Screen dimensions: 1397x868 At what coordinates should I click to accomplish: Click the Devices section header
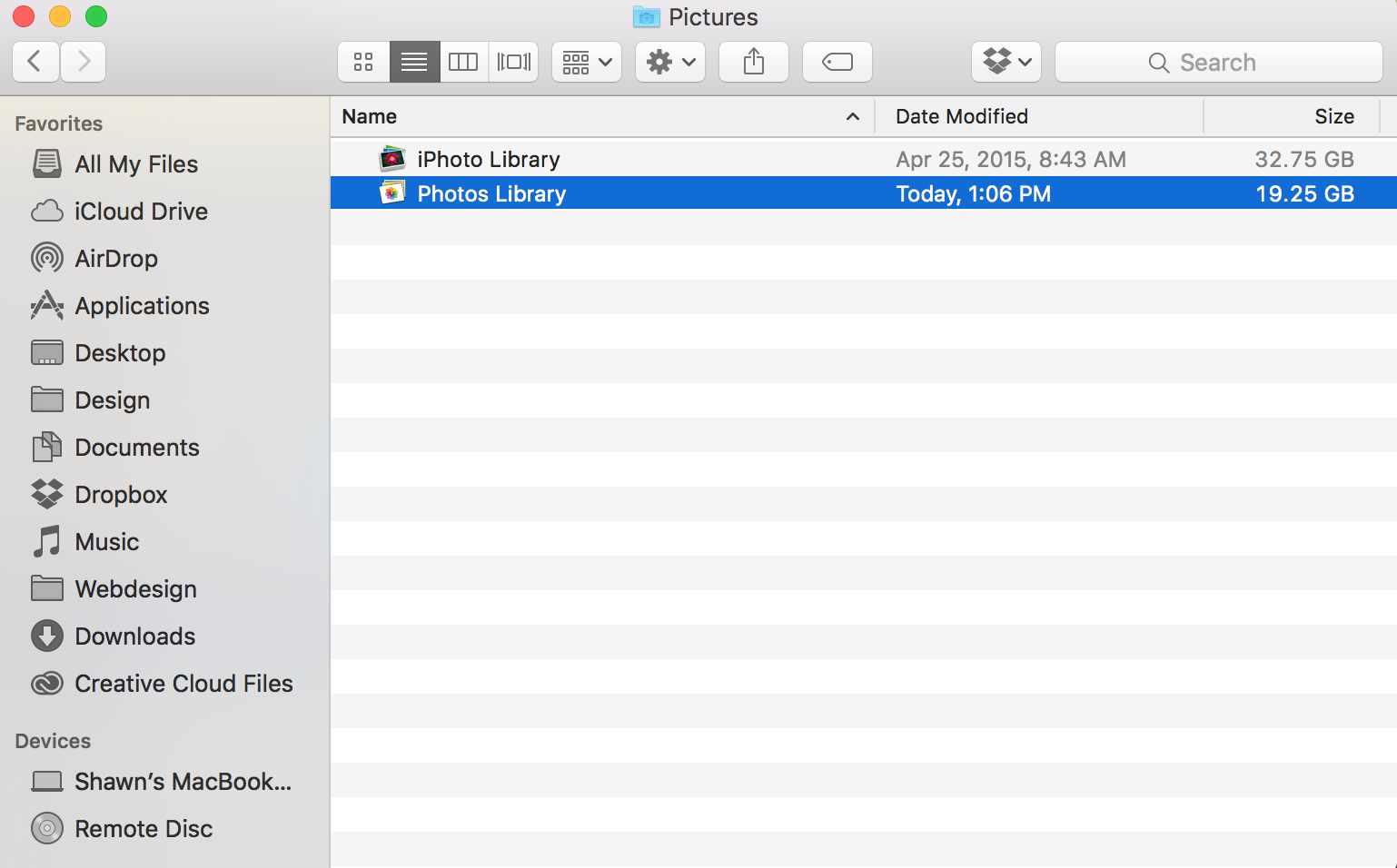[x=53, y=741]
